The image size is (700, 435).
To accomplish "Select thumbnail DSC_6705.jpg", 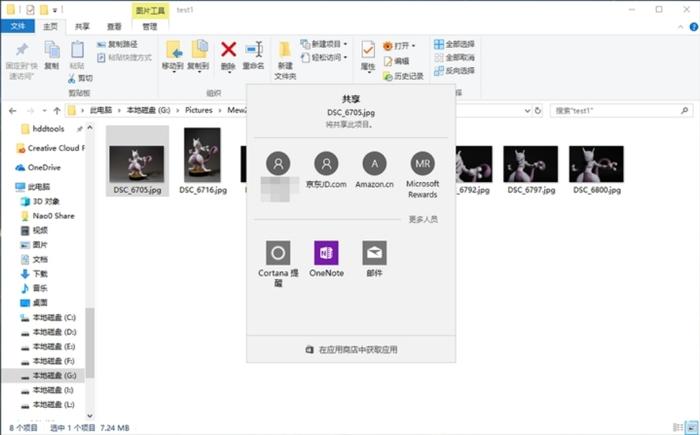I will point(137,161).
